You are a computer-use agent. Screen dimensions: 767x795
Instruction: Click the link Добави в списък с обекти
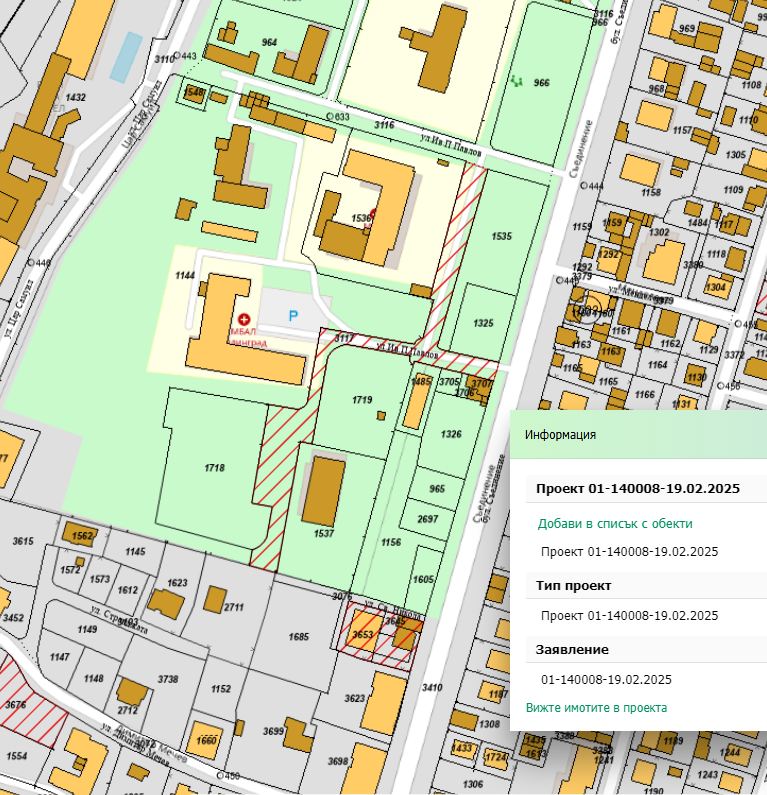[615, 523]
